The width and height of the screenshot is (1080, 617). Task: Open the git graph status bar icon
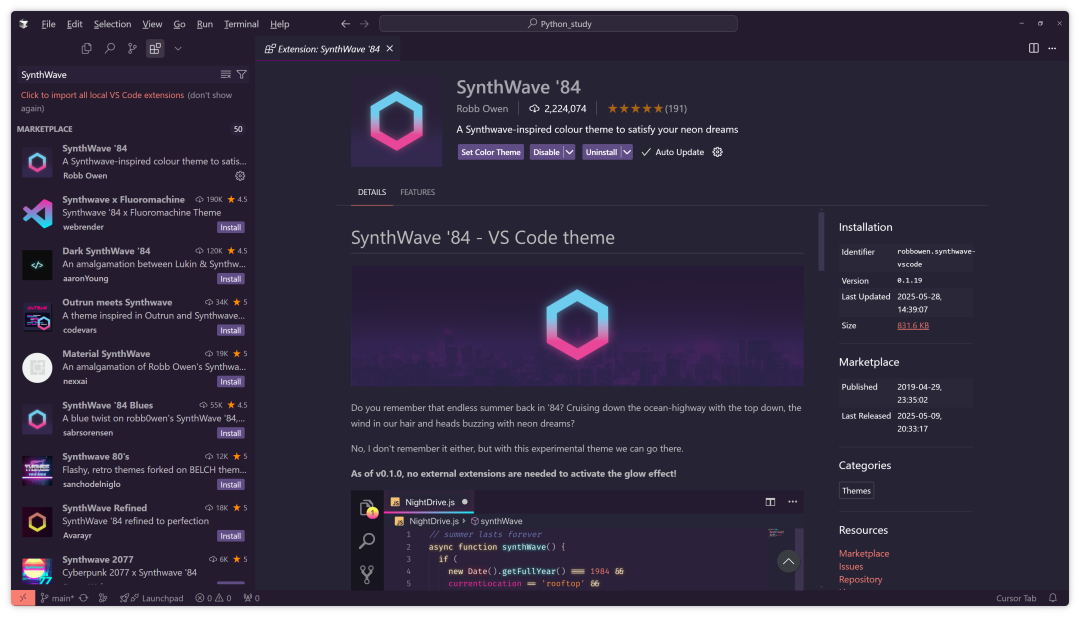[x=103, y=598]
